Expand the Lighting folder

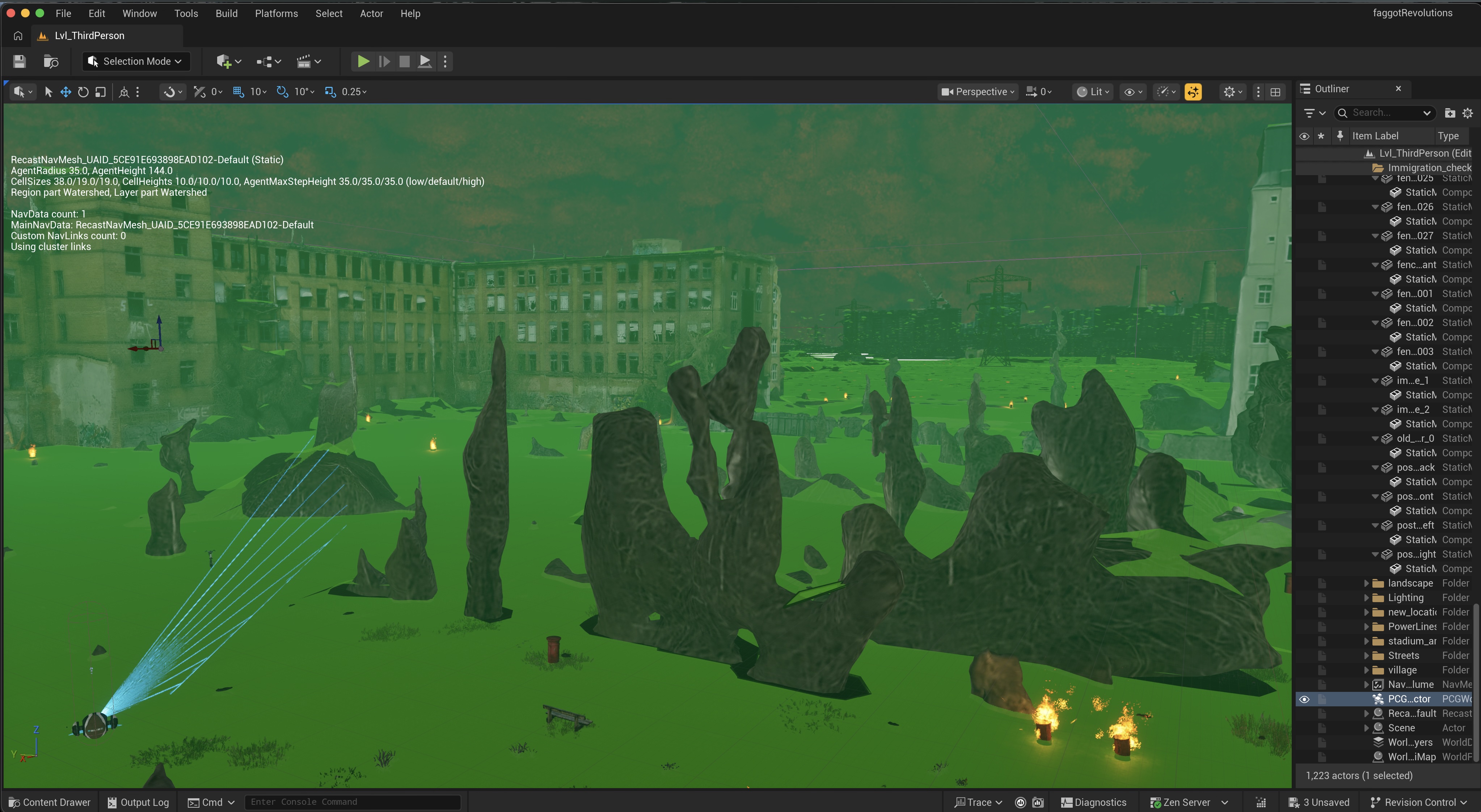tap(1367, 598)
